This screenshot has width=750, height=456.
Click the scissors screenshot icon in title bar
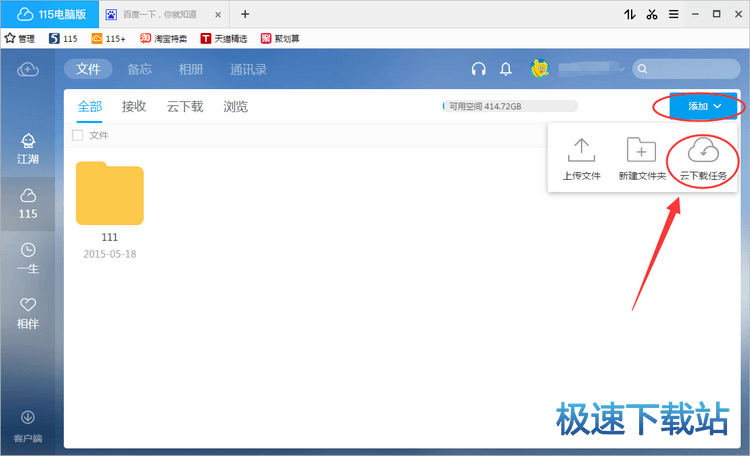[651, 14]
